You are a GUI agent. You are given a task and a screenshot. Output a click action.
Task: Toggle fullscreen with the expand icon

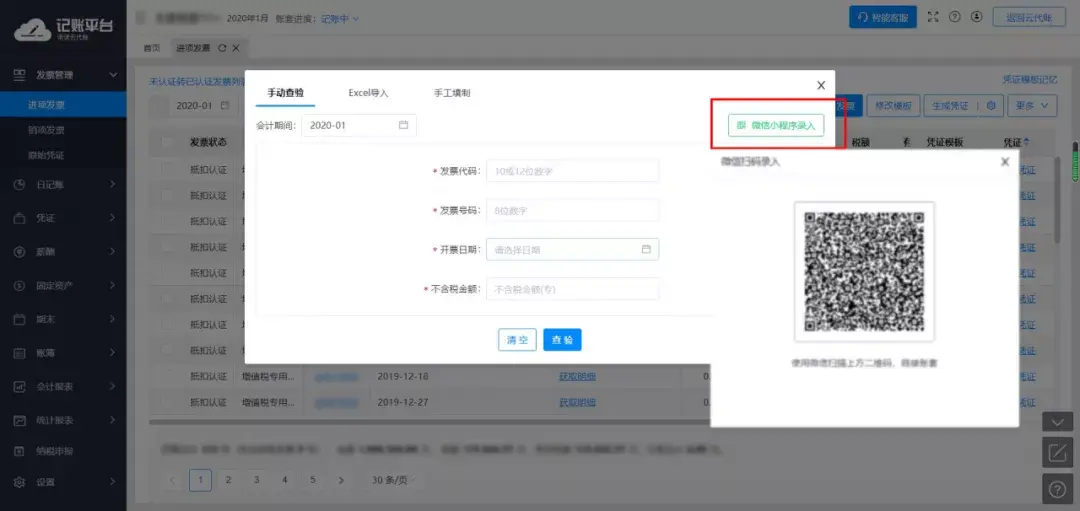tap(933, 17)
